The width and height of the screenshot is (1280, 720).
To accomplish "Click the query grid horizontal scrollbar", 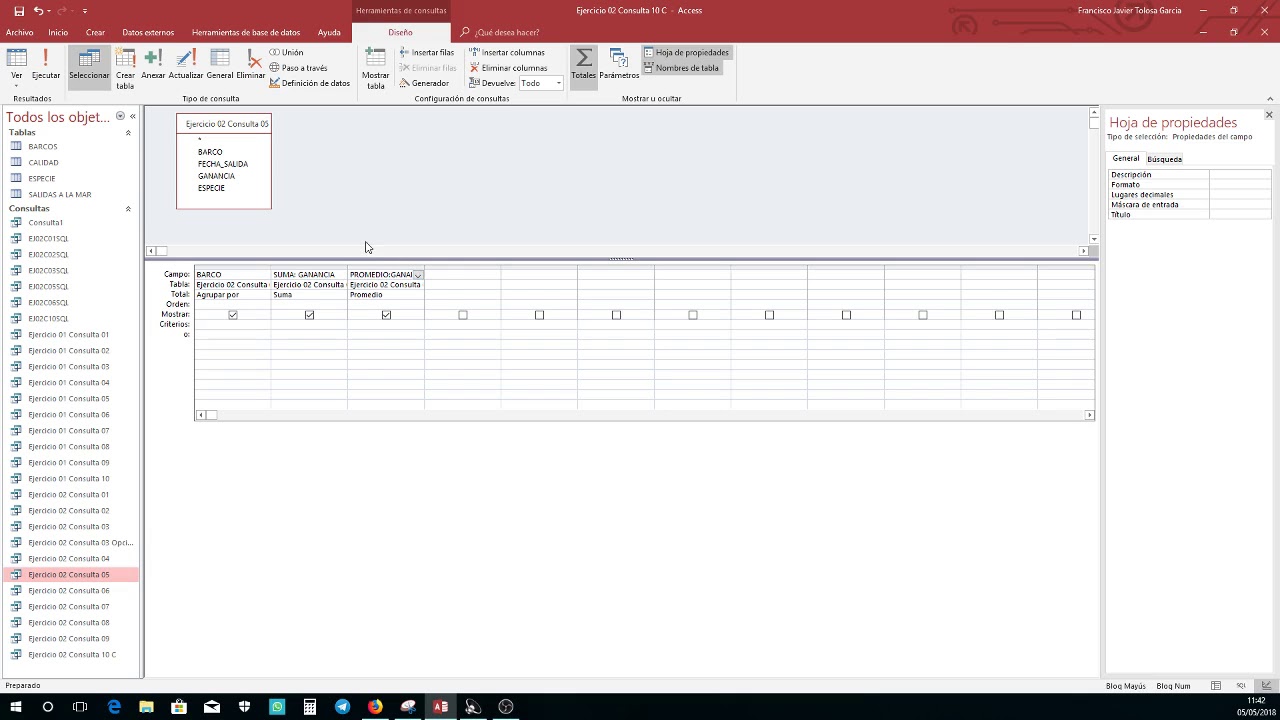I will [x=645, y=415].
